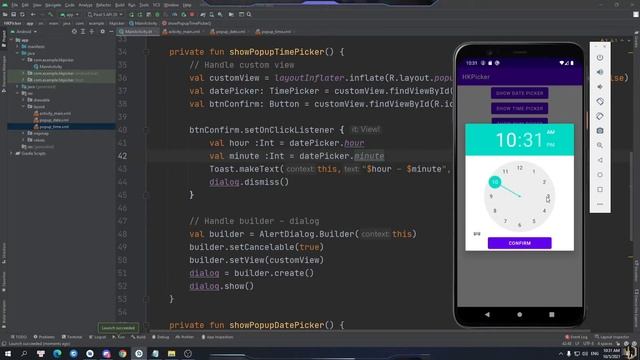Screen dimensions: 640x360
Task: Click the emulator power button
Action: (x=600, y=58)
